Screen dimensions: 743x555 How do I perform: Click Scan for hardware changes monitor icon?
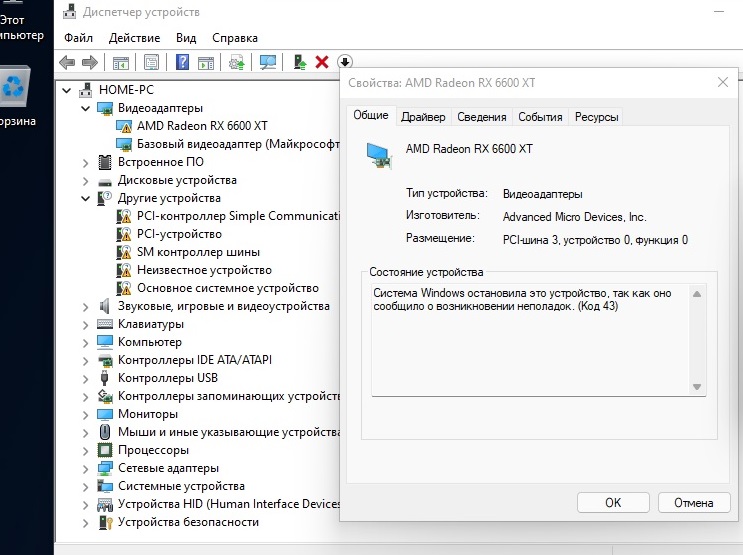tap(268, 62)
